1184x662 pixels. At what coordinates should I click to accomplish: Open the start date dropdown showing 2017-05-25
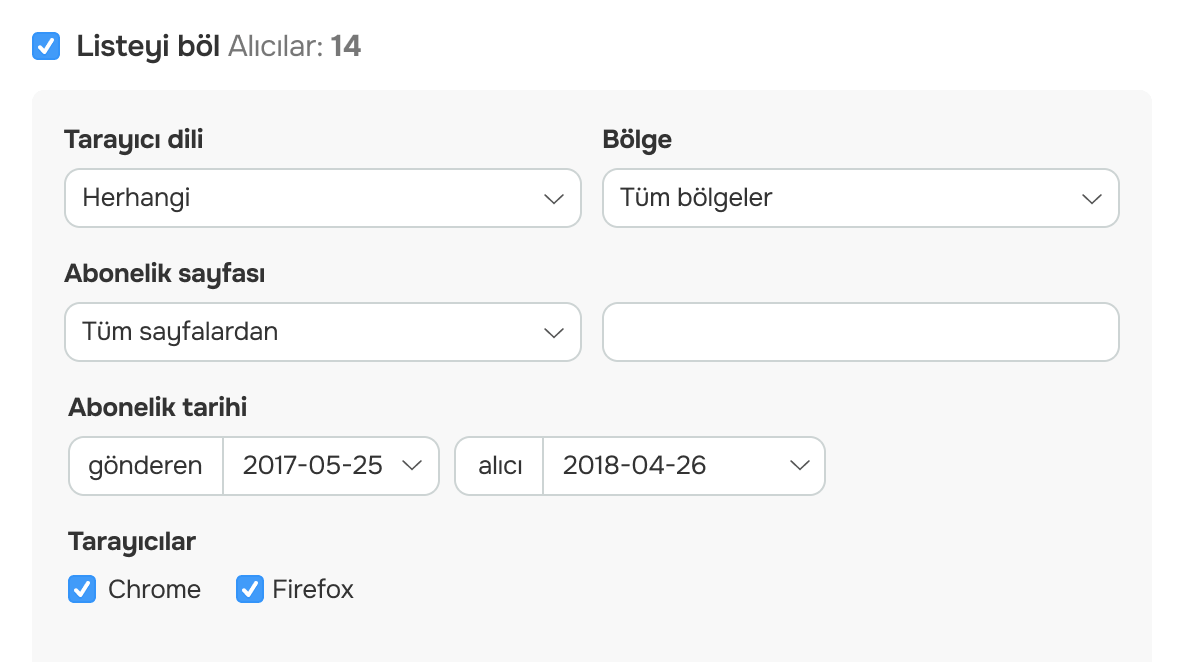click(x=330, y=466)
